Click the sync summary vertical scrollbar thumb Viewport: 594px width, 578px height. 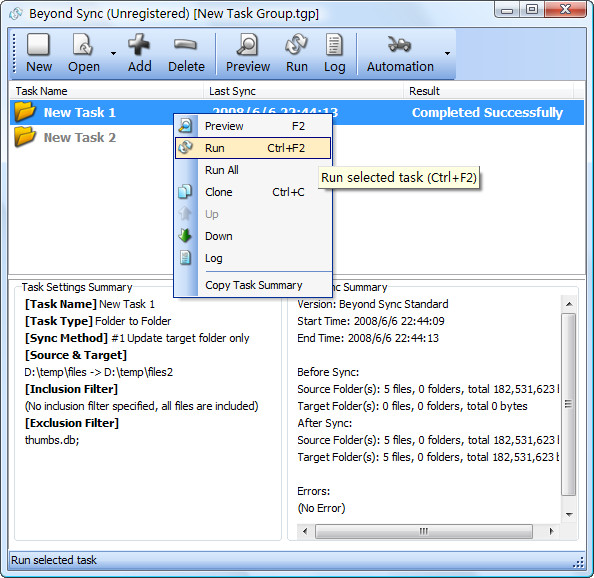click(568, 404)
